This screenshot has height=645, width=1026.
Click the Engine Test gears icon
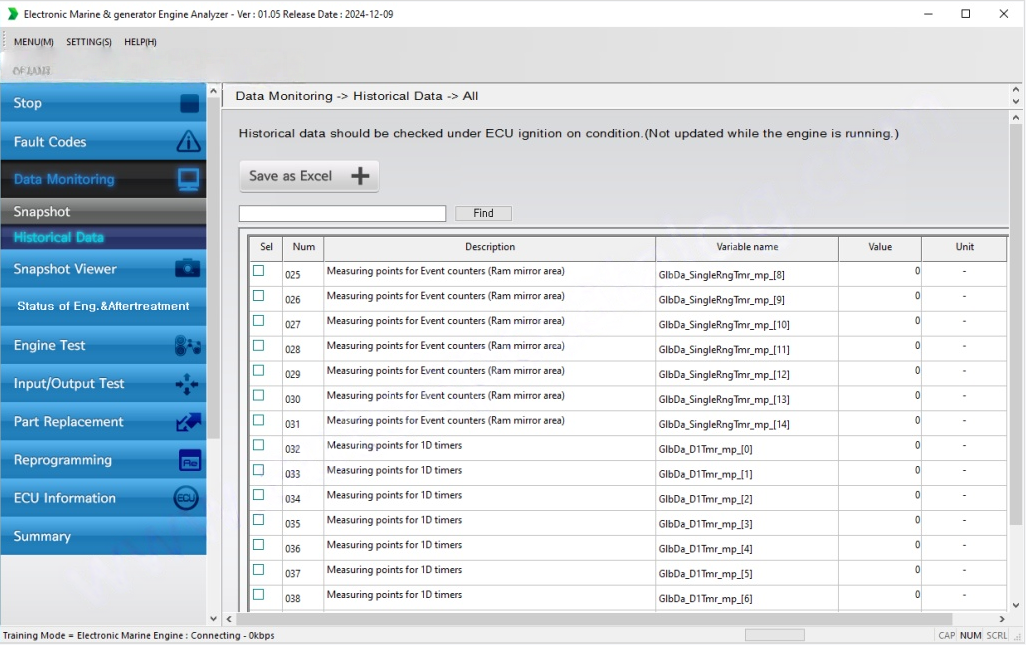point(187,346)
